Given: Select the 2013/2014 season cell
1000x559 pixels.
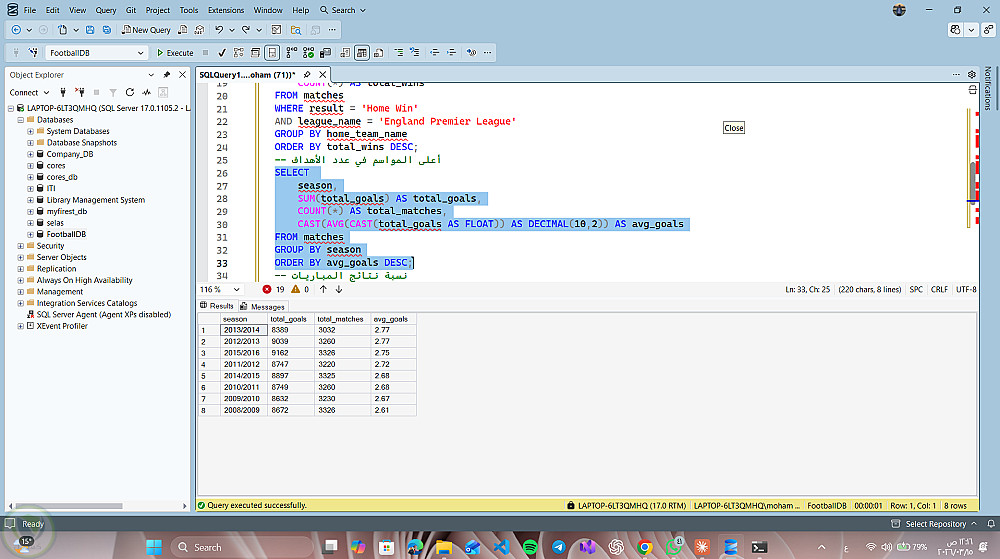Looking at the screenshot, I should tap(241, 329).
